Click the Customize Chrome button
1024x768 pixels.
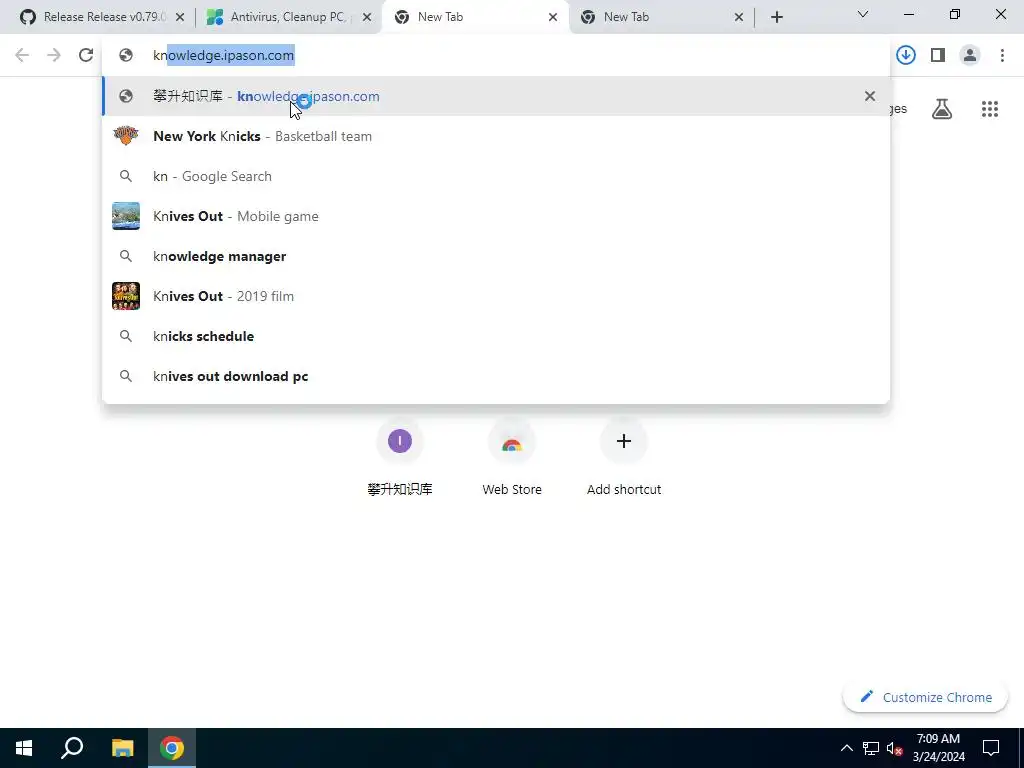coord(925,697)
